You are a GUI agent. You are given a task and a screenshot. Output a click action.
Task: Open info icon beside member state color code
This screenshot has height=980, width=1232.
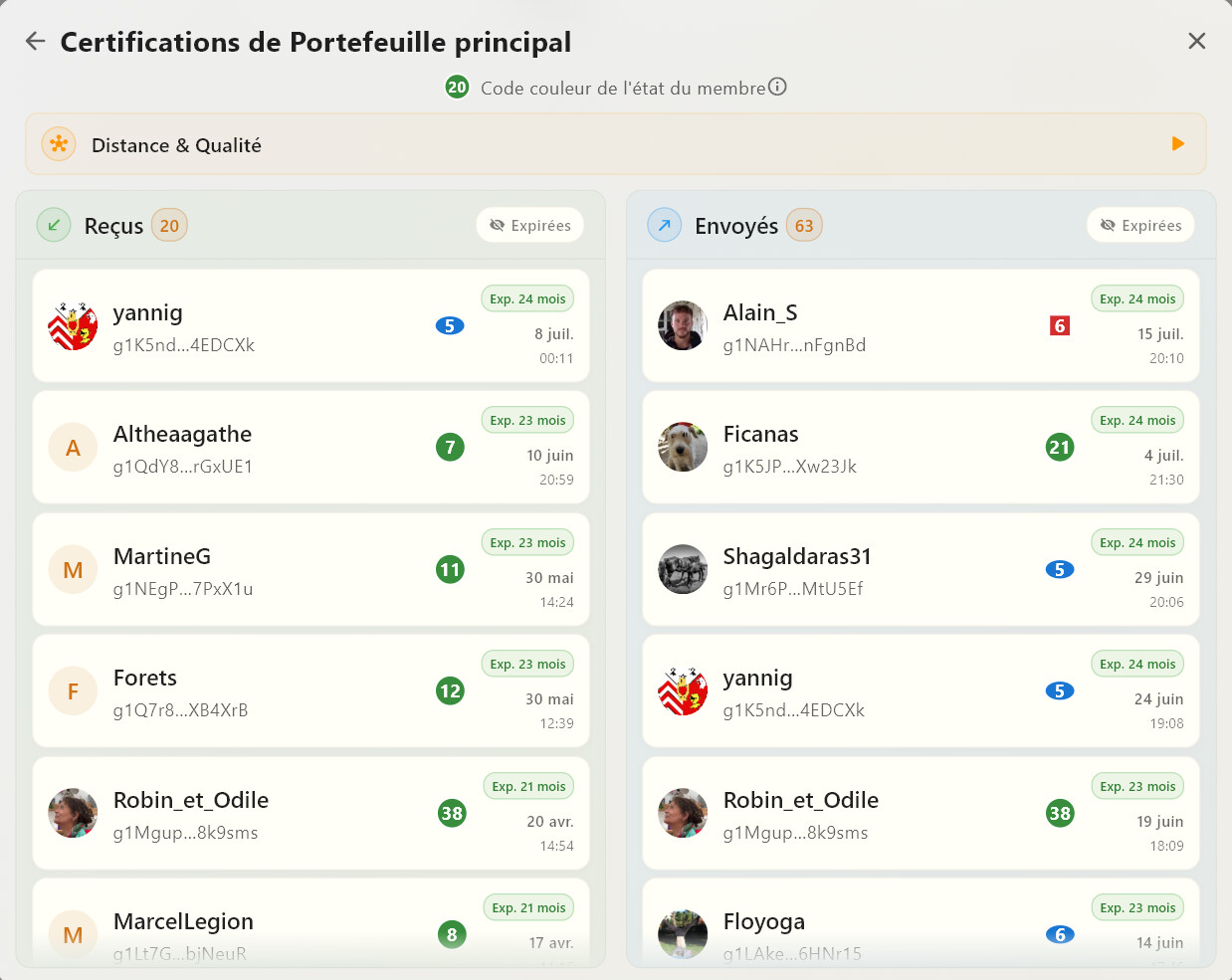coord(777,87)
